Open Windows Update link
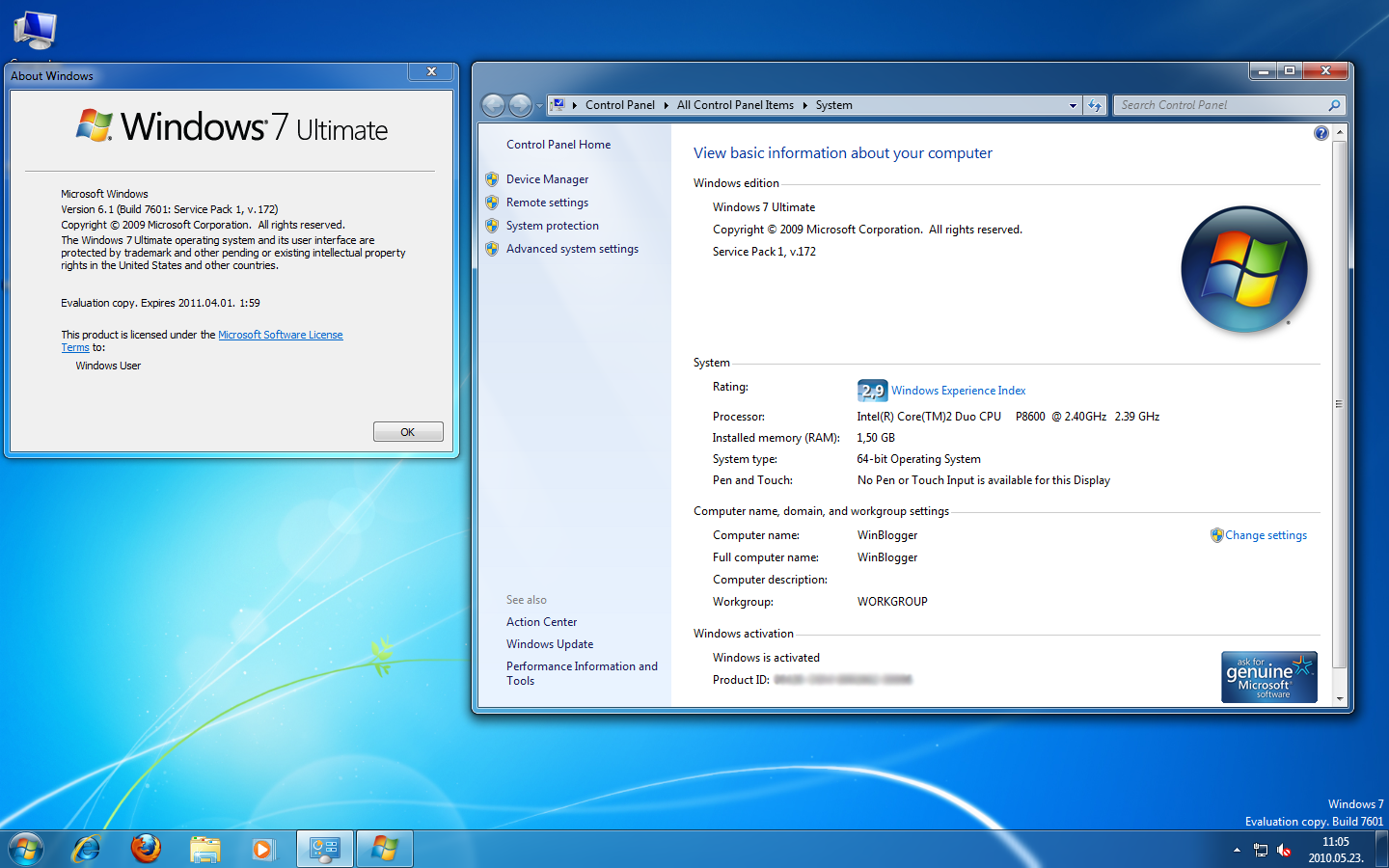Image resolution: width=1389 pixels, height=868 pixels. (550, 644)
